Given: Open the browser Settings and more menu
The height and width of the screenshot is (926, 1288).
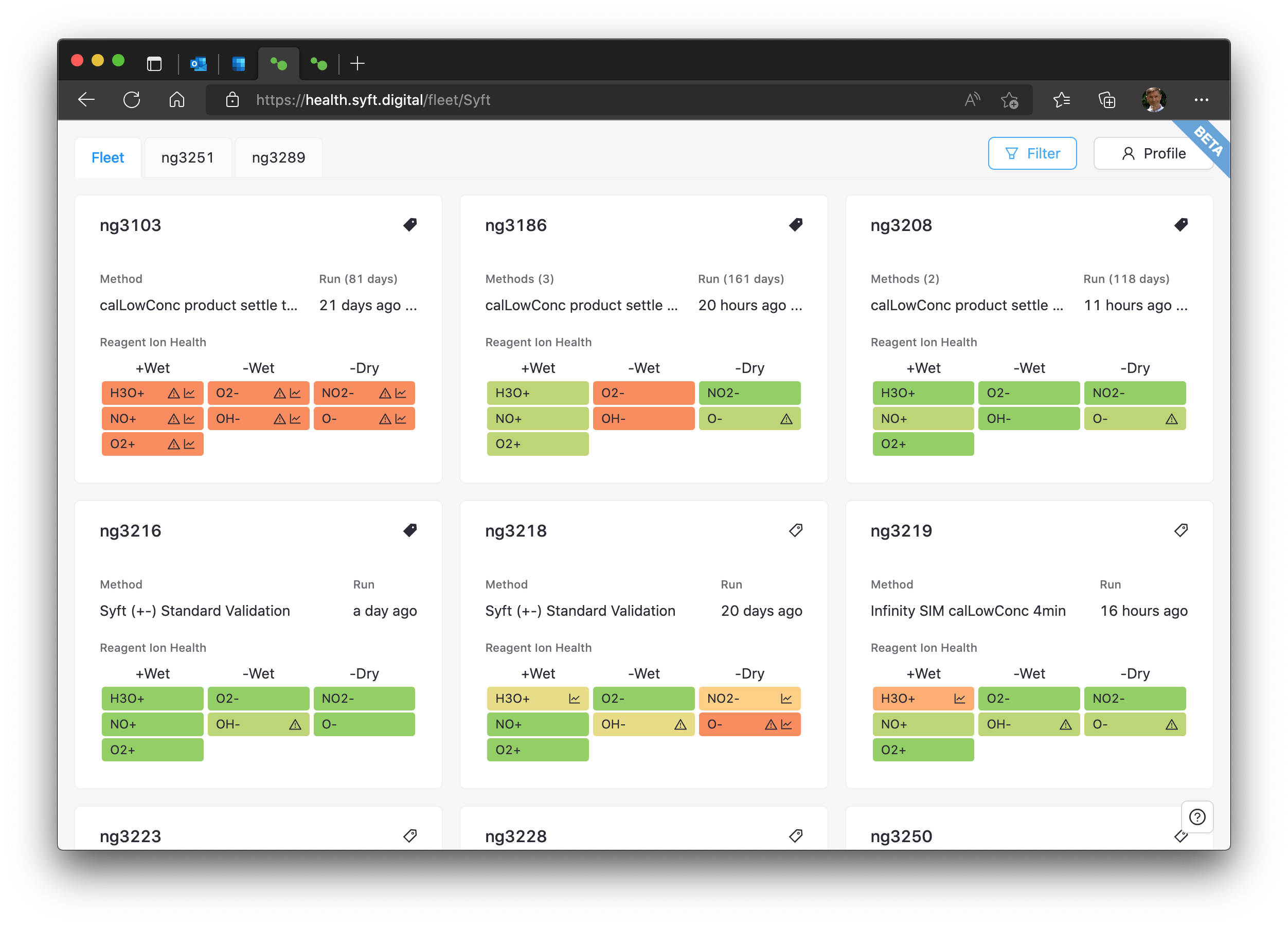Looking at the screenshot, I should pyautogui.click(x=1201, y=100).
